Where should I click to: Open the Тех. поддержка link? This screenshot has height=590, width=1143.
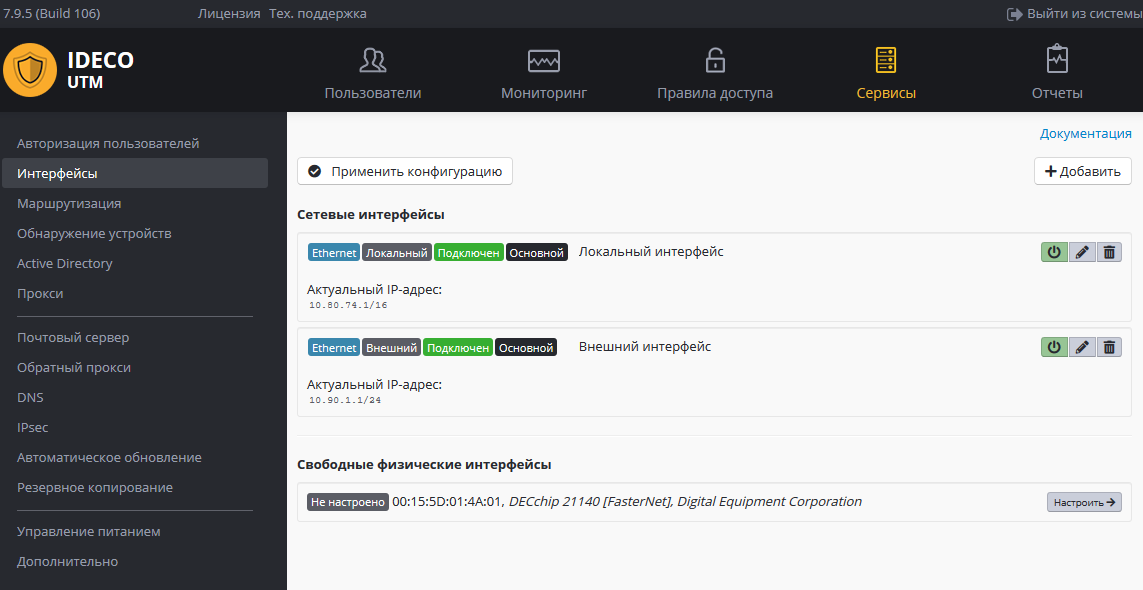318,14
